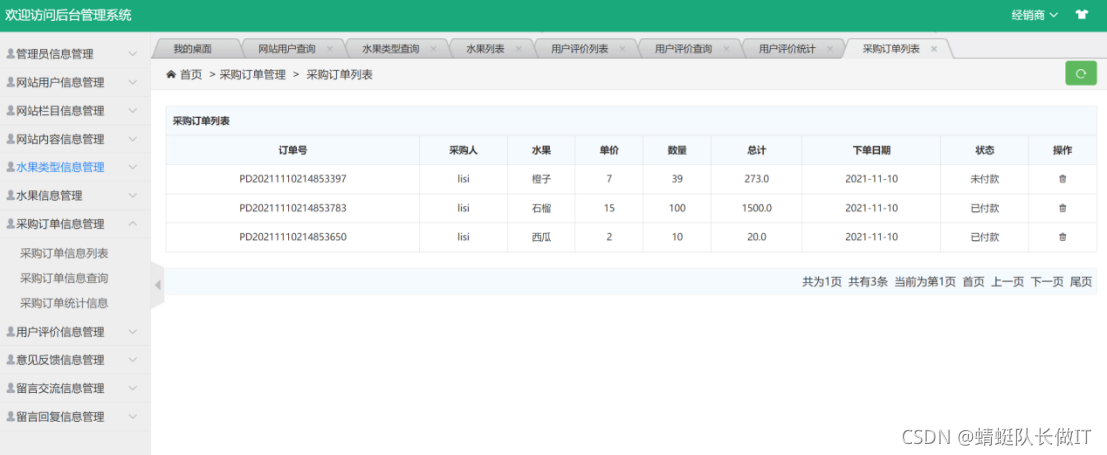This screenshot has width=1107, height=455.
Task: Select order number PD20211110214853650
Action: 293,237
